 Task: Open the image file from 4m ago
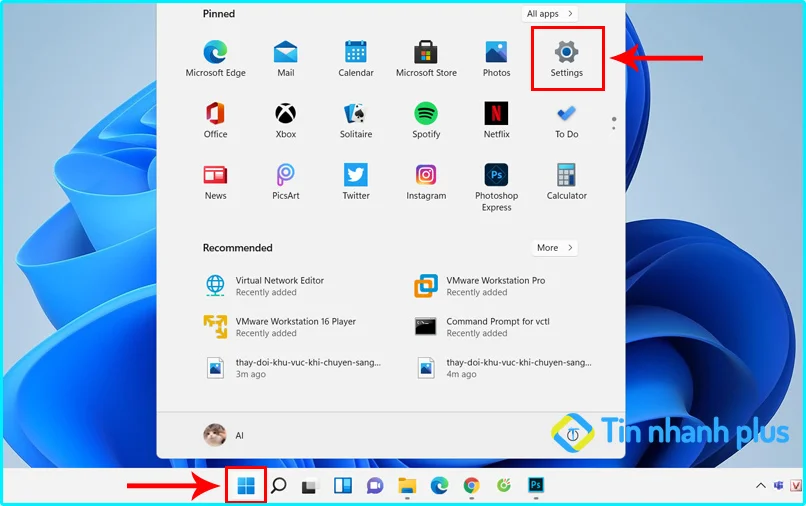[x=504, y=368]
